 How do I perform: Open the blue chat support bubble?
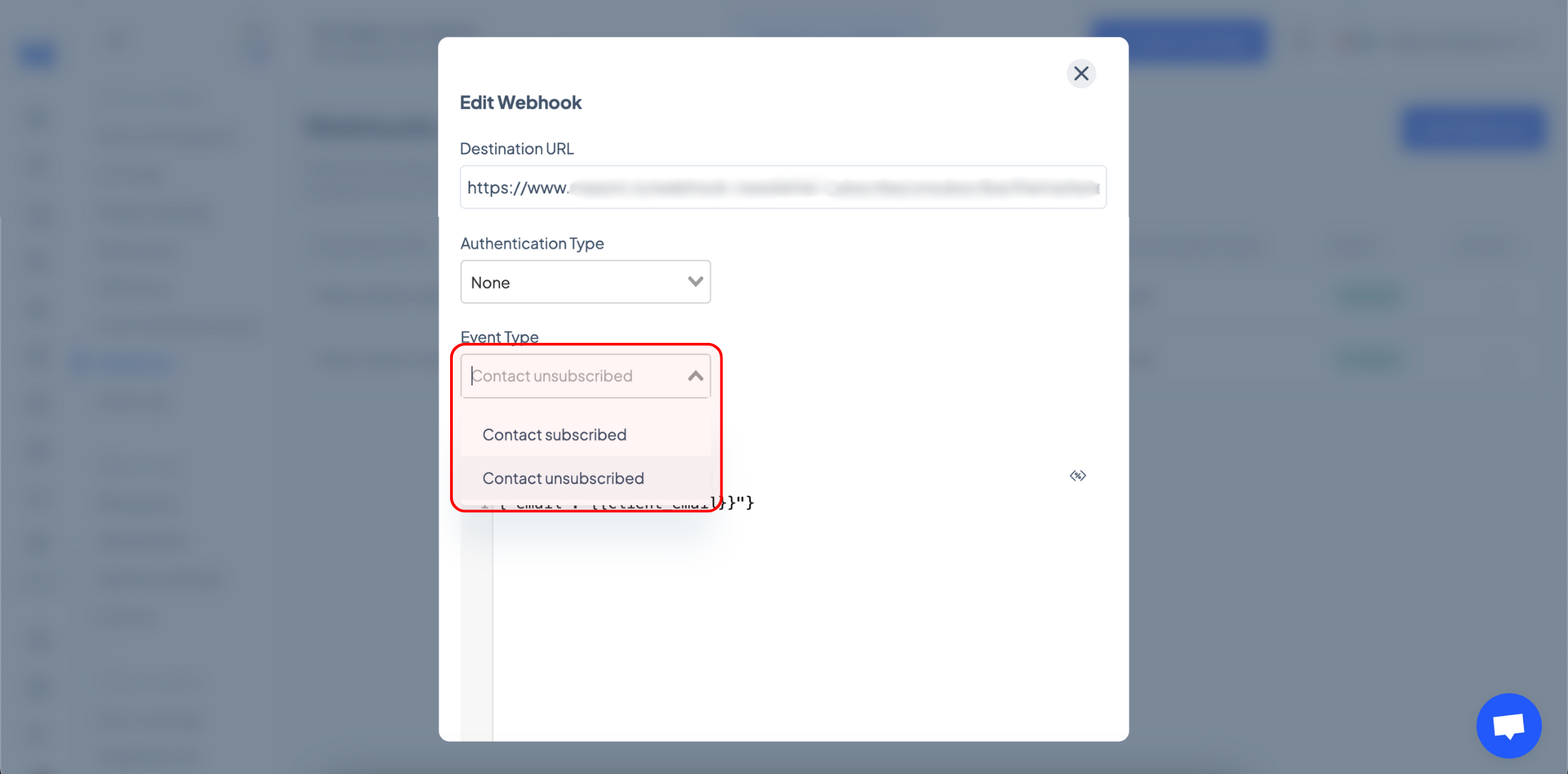[1508, 726]
